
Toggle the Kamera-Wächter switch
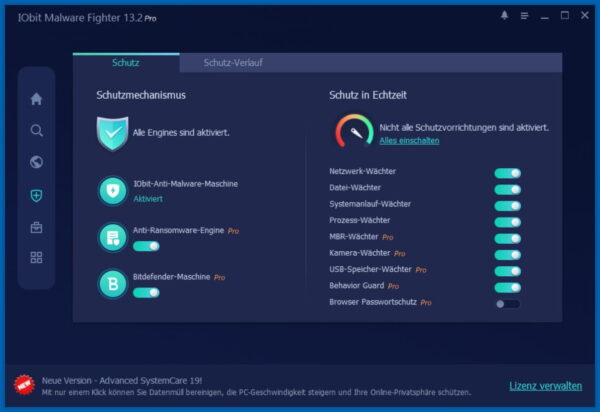[508, 255]
